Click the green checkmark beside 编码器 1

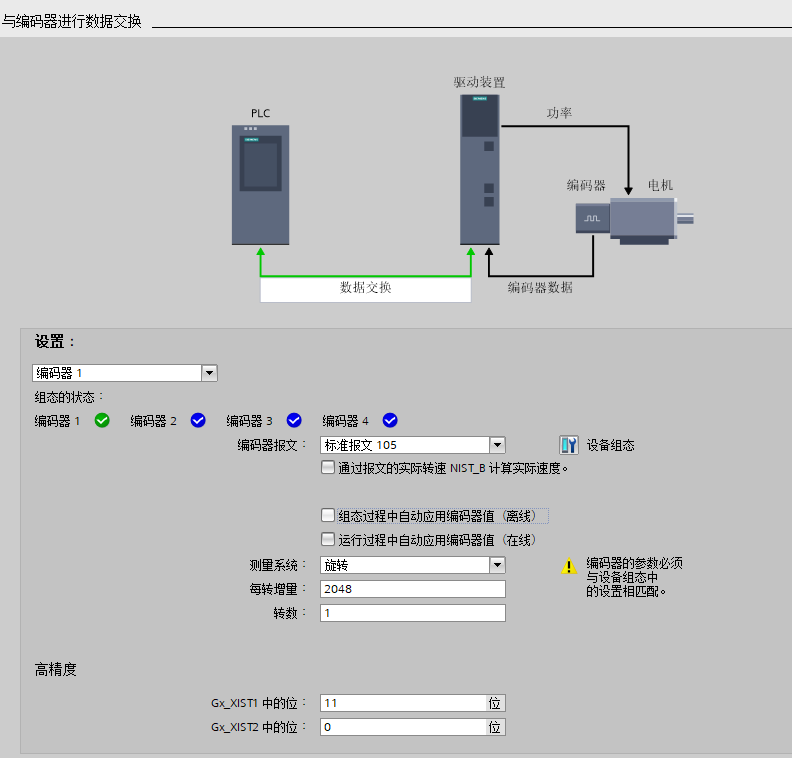(102, 421)
